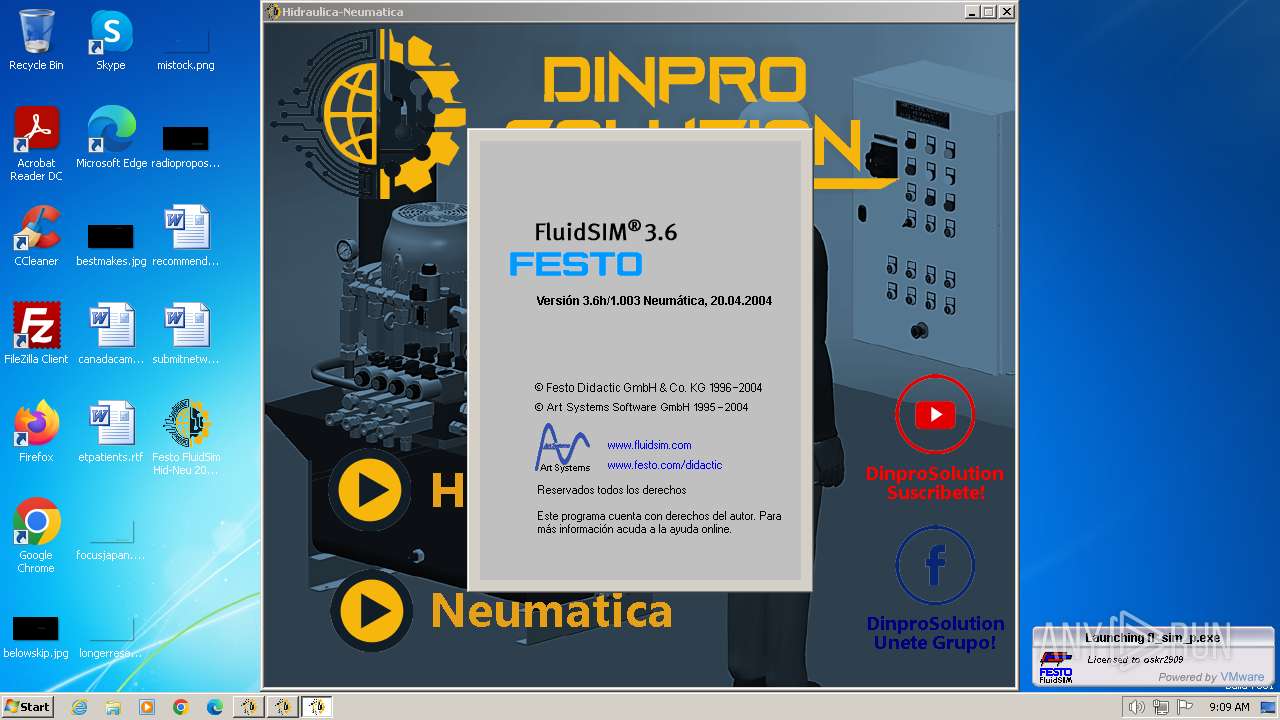Open FileZilla Client shortcut

(x=36, y=334)
